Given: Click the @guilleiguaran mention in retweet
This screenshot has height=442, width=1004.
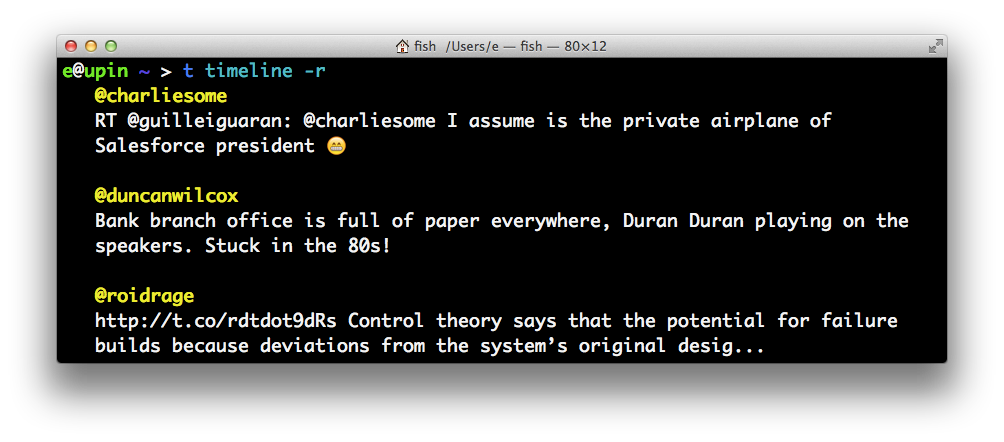Looking at the screenshot, I should click(x=210, y=121).
